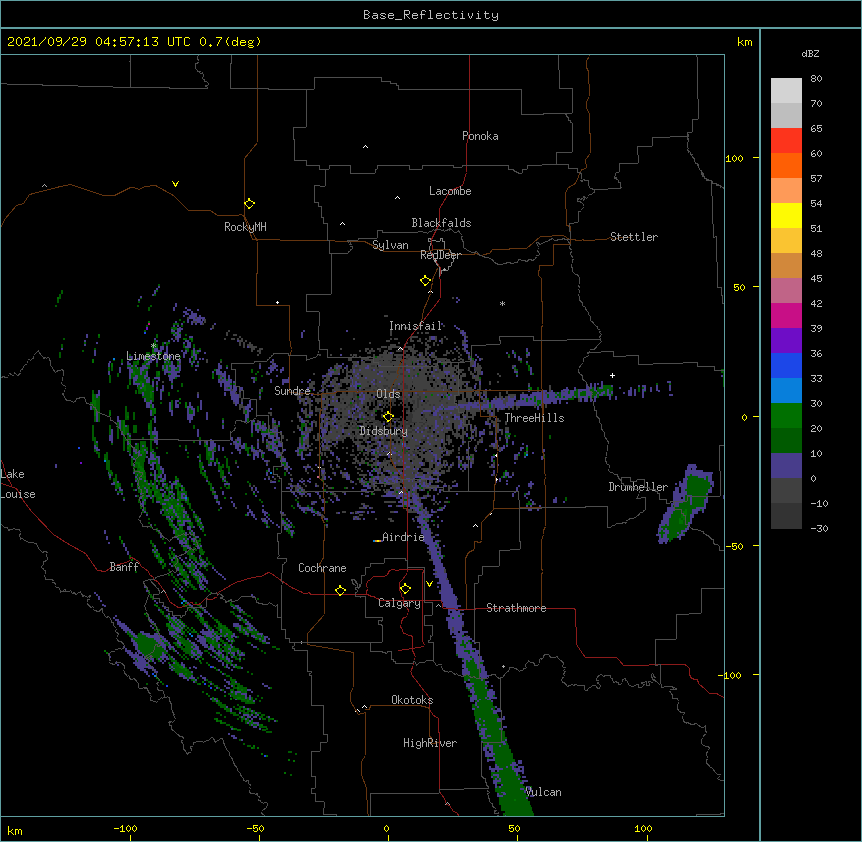Click the Didsbury town label
The image size is (862, 842).
pyautogui.click(x=384, y=431)
